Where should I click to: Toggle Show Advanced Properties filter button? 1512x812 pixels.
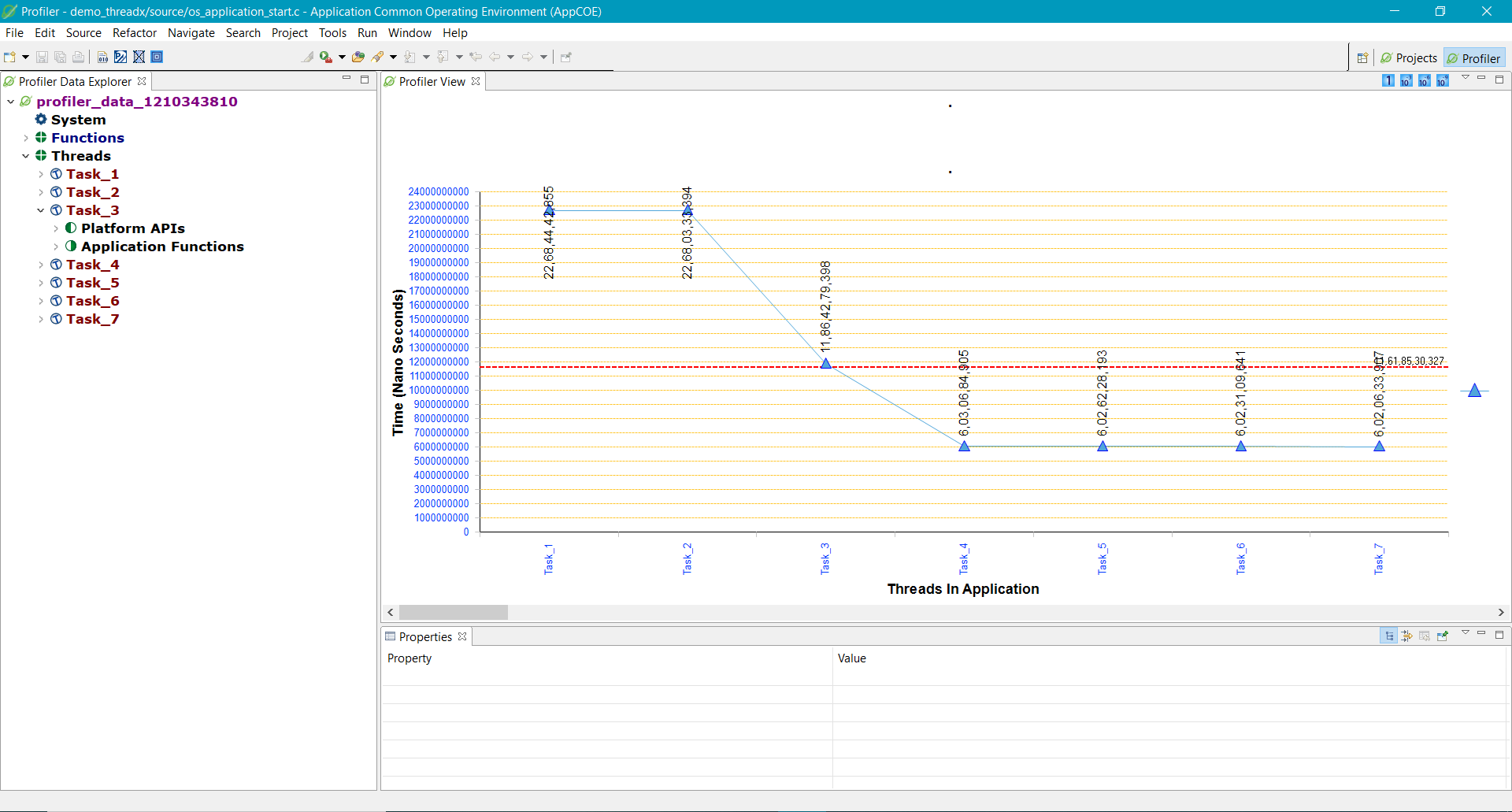click(1406, 636)
